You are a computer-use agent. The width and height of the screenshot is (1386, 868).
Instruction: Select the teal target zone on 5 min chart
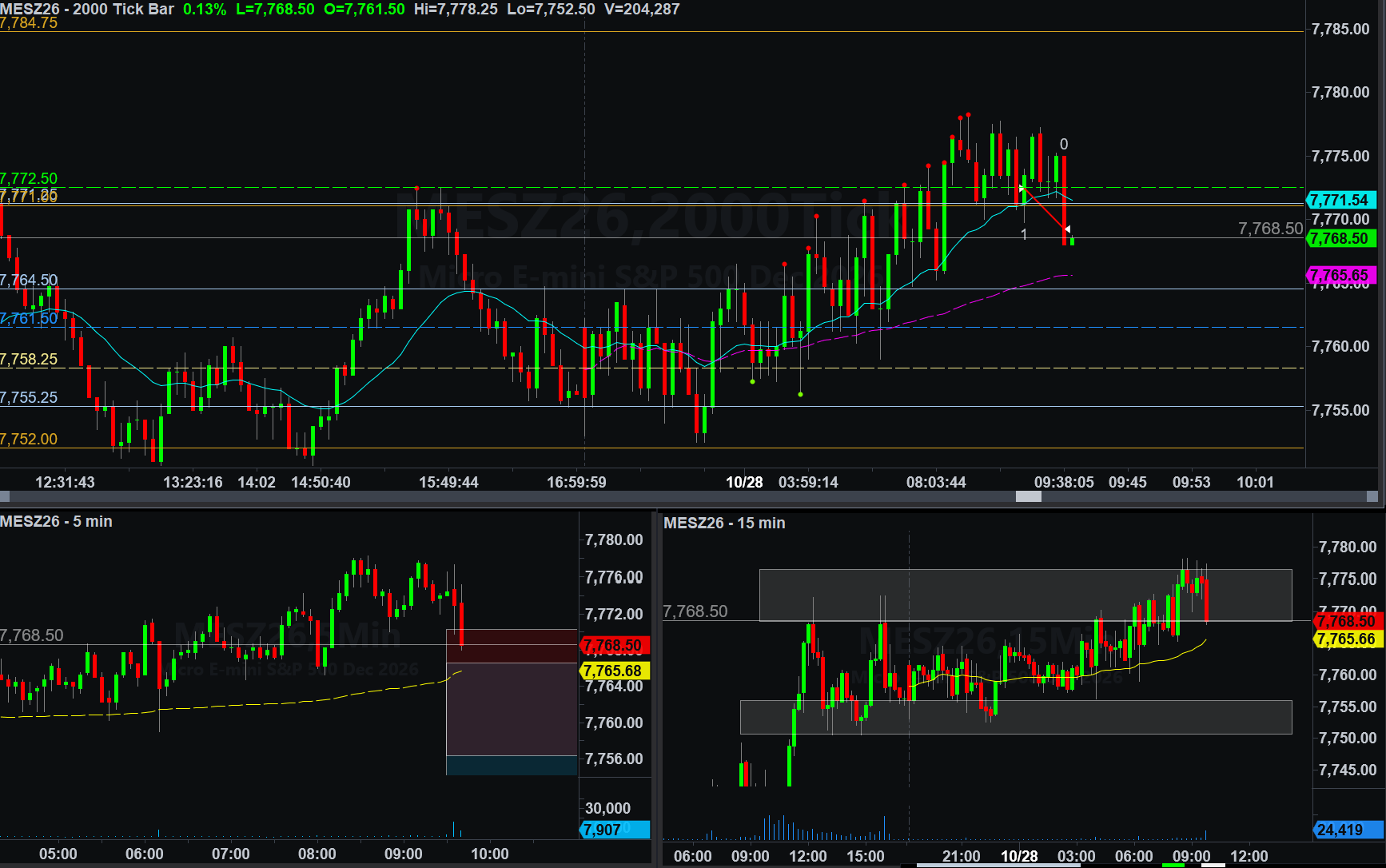pyautogui.click(x=512, y=765)
